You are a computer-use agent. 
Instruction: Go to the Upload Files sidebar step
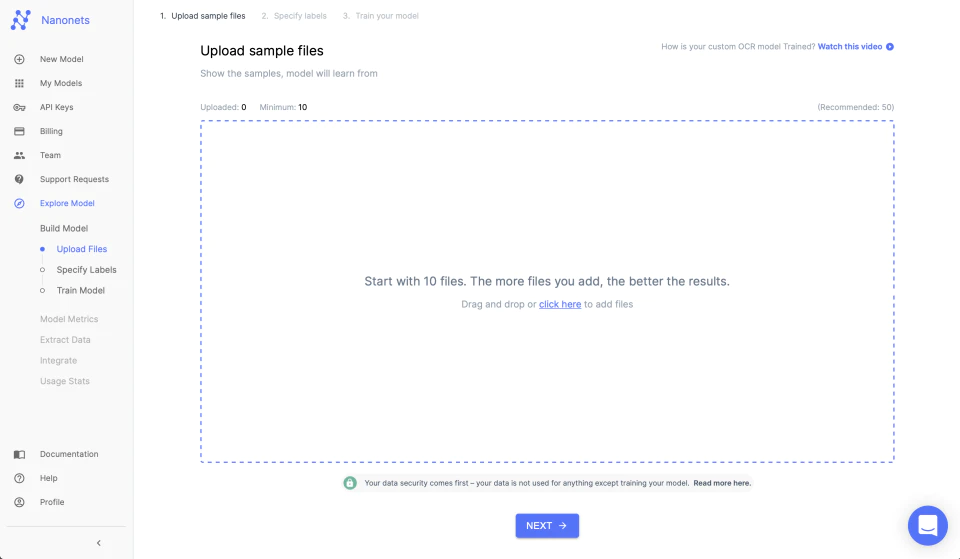click(81, 249)
